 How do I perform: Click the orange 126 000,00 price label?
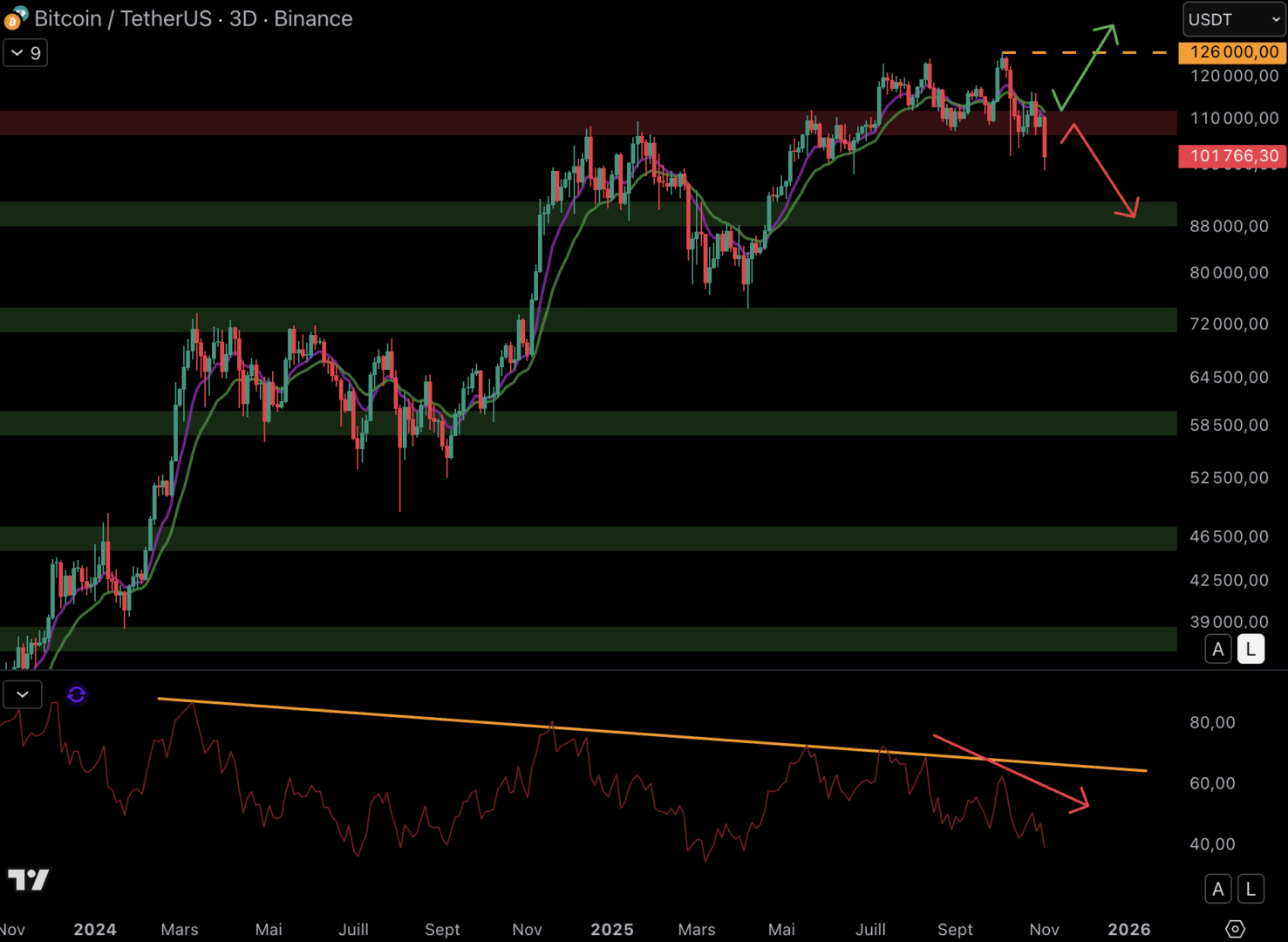coord(1232,52)
